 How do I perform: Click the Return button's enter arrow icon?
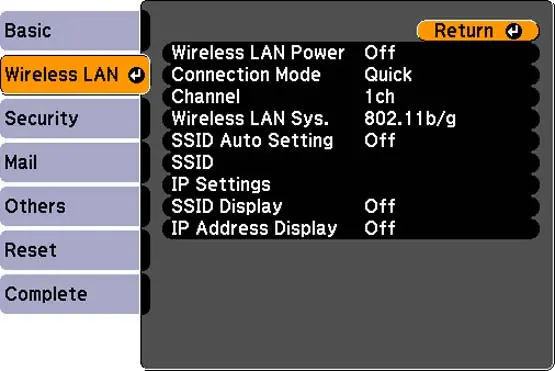point(513,31)
